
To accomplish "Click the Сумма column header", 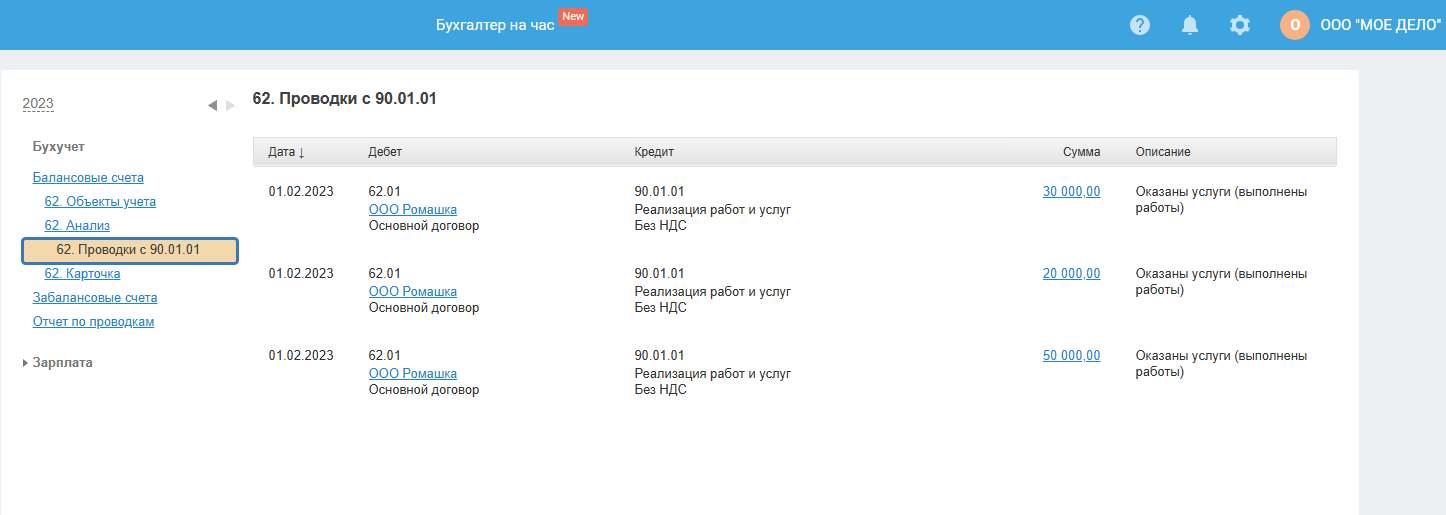I will tap(1081, 152).
